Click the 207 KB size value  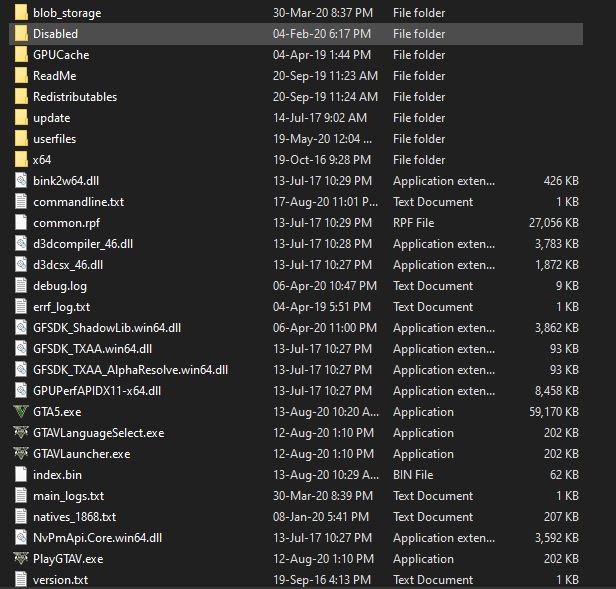[561, 517]
